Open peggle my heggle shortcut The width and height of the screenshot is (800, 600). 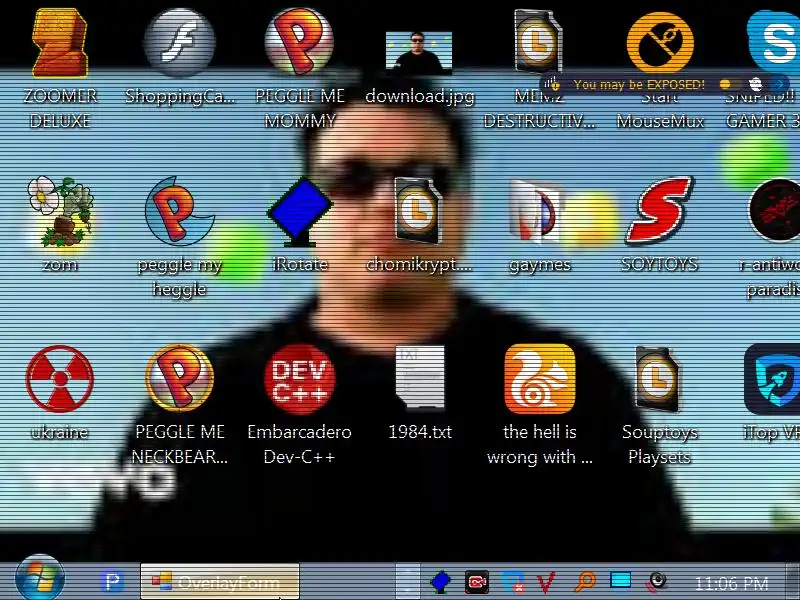click(179, 210)
